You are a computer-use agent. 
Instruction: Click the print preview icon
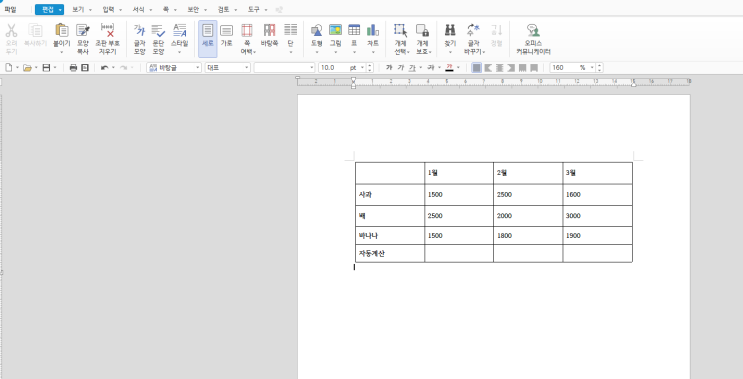click(x=85, y=68)
